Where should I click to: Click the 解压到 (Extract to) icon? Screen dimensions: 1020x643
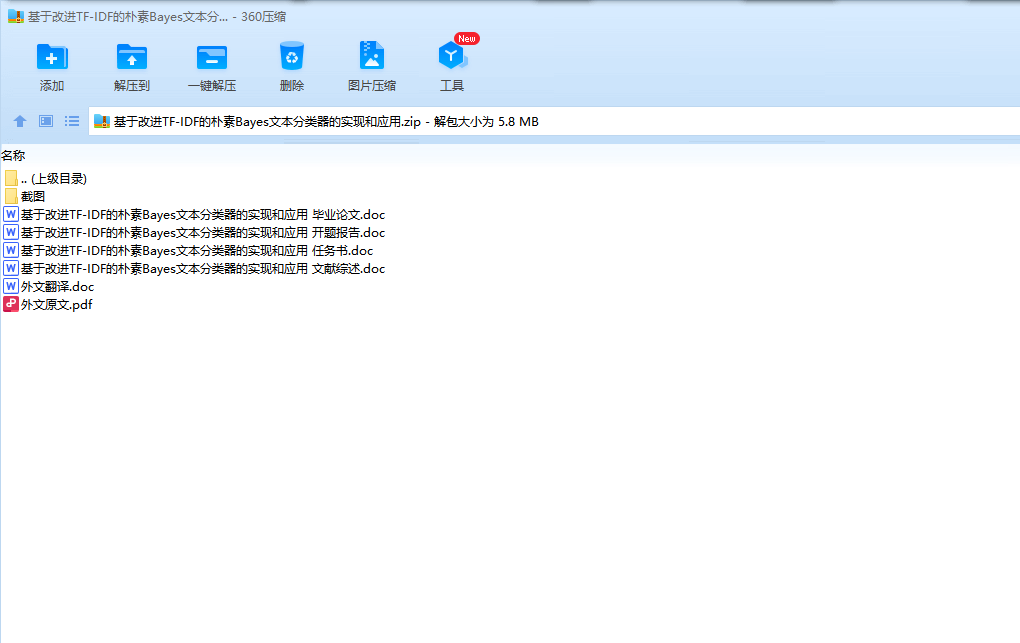click(x=131, y=57)
